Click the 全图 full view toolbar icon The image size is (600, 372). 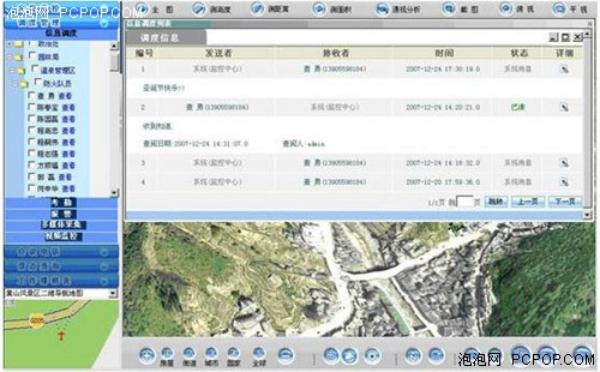142,8
